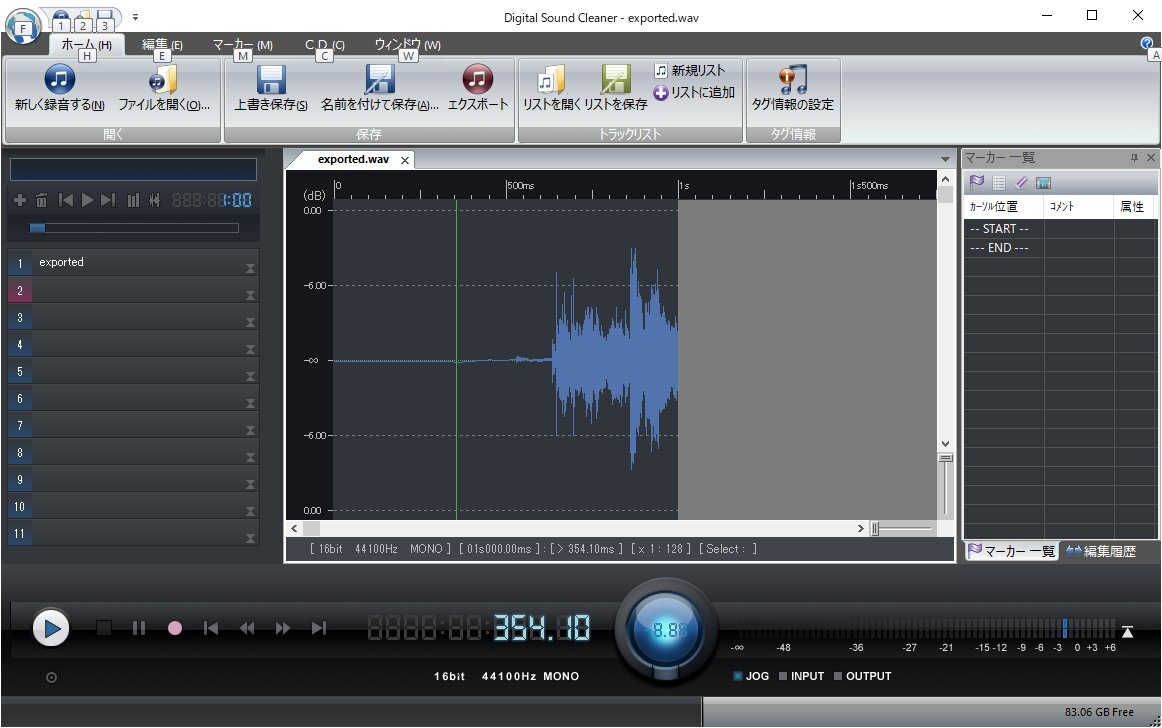Open the help question-mark icon
Viewport: 1162px width, 728px height.
1147,43
